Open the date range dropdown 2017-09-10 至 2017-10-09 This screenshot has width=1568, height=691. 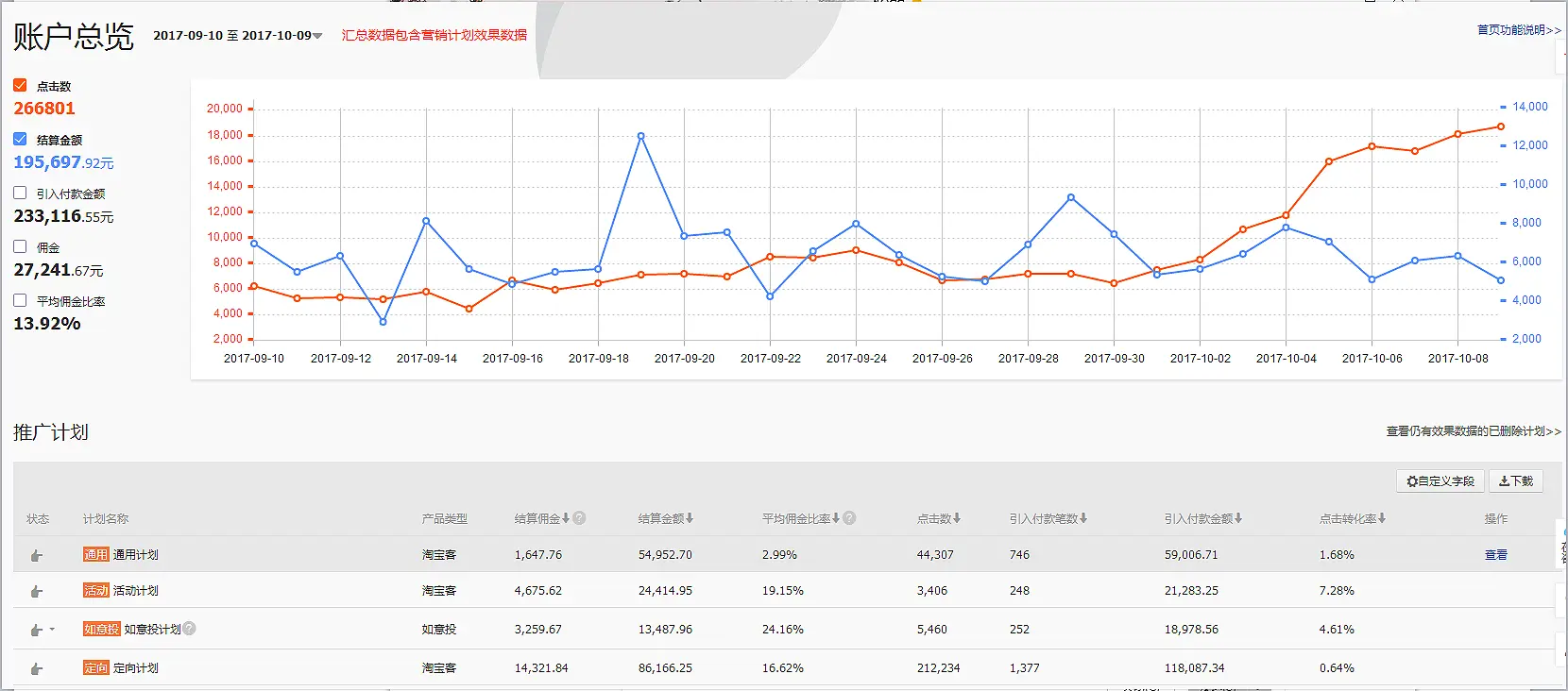click(x=238, y=36)
